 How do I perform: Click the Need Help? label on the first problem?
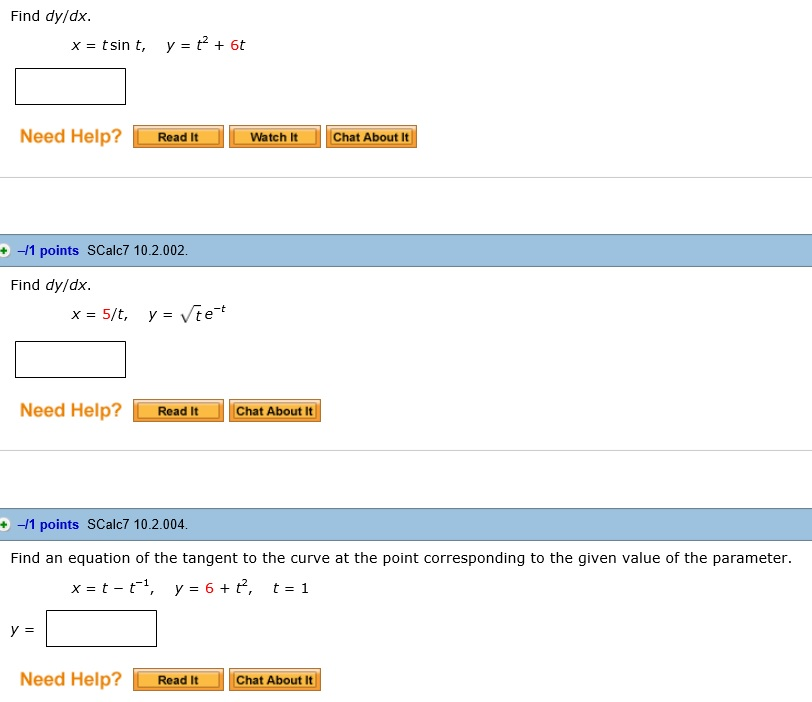(70, 136)
